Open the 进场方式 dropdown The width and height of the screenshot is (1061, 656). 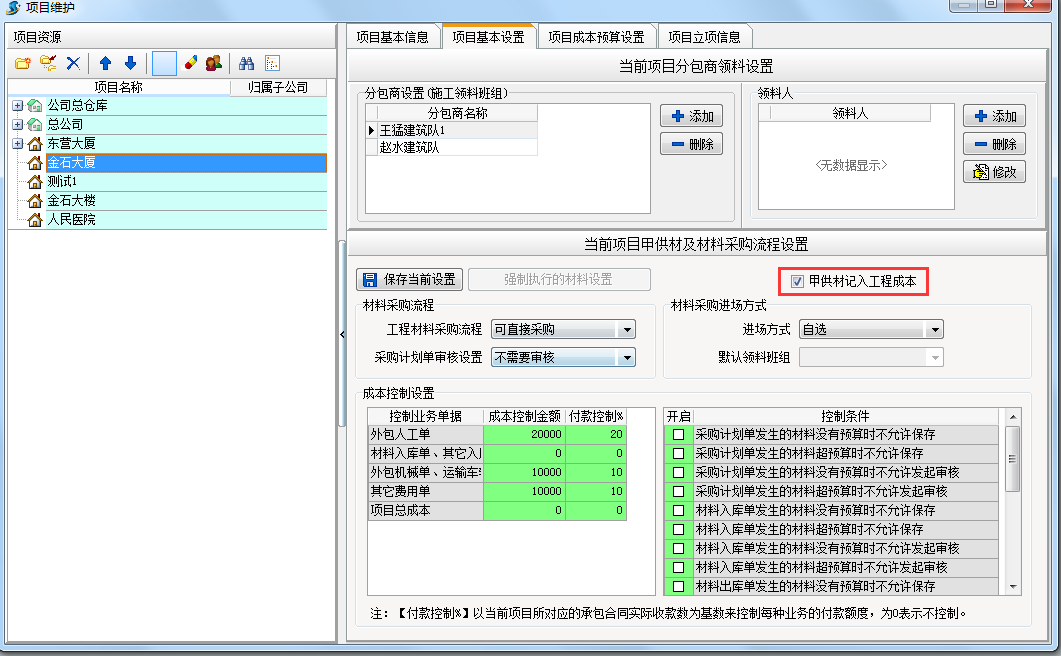point(934,330)
